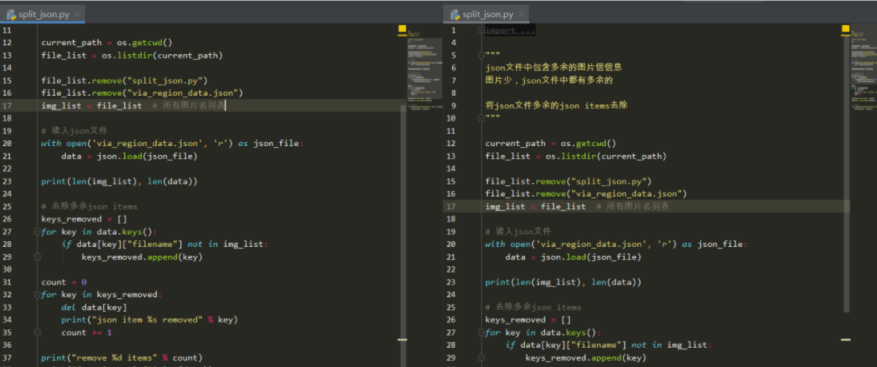Click line number 37 in left pane gutter
This screenshot has width=877, height=367.
pos(7,357)
